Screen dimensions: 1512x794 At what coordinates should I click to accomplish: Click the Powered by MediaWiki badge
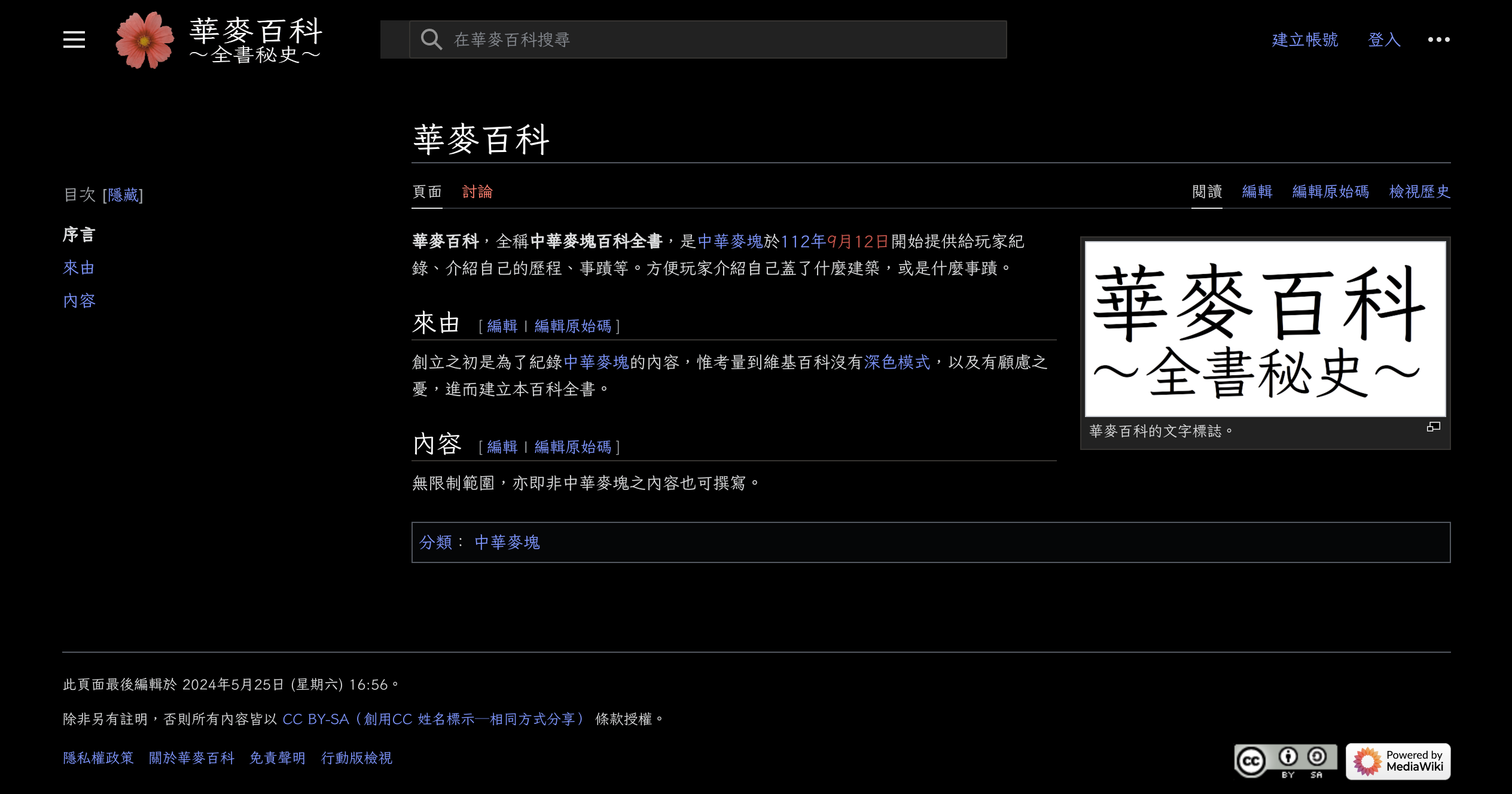point(1398,761)
